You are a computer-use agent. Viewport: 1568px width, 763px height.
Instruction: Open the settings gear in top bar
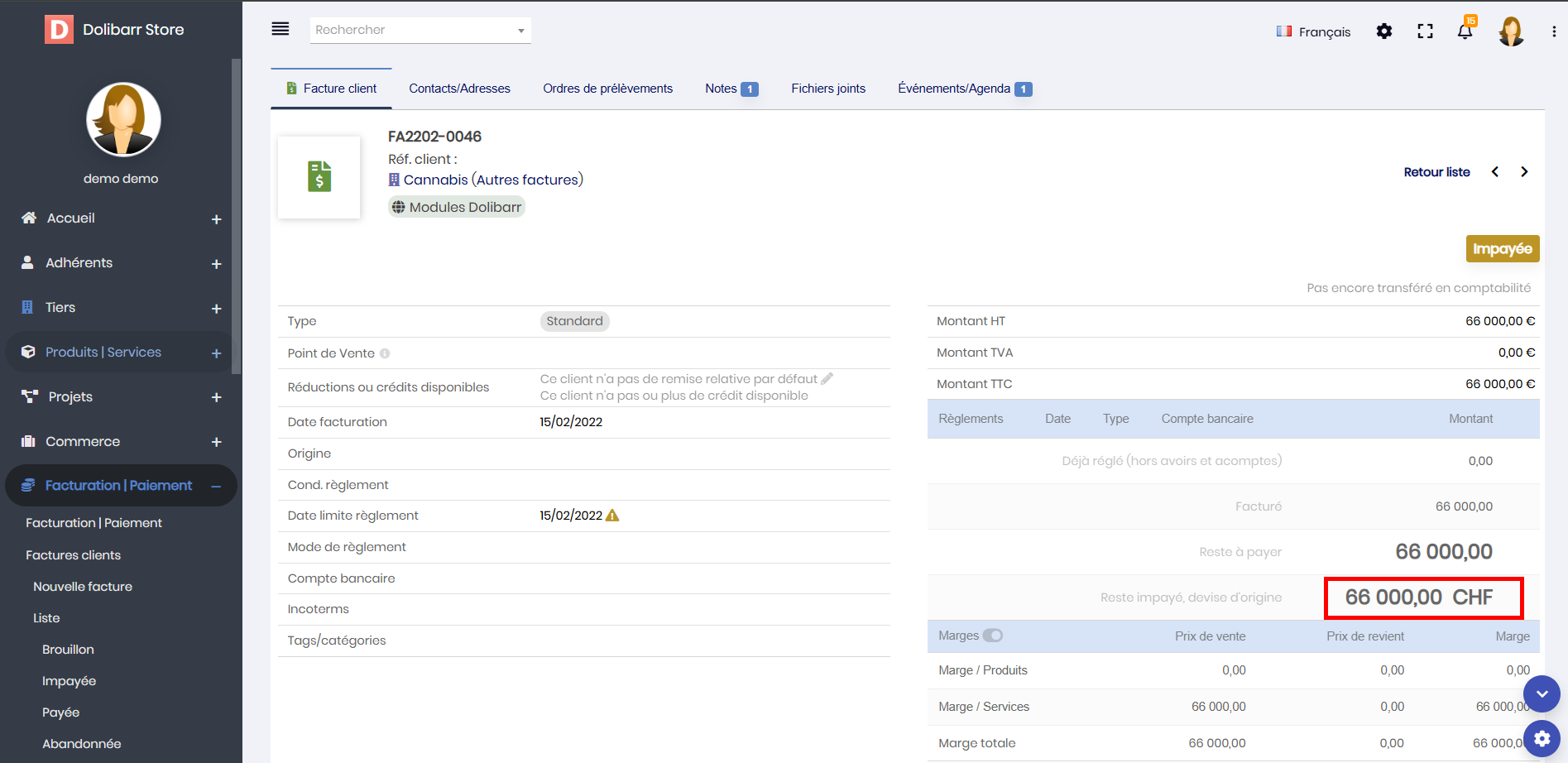tap(1383, 31)
